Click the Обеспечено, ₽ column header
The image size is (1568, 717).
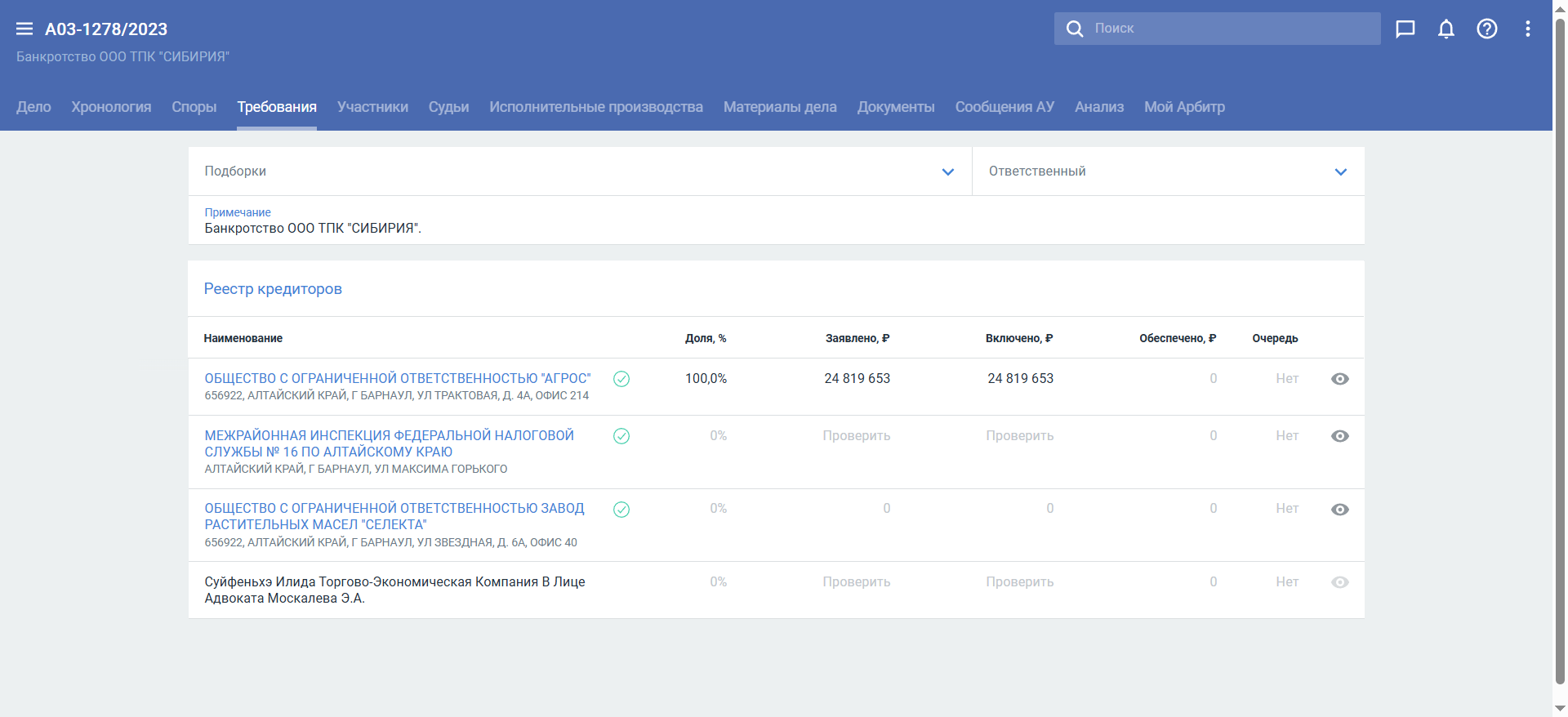(1178, 338)
